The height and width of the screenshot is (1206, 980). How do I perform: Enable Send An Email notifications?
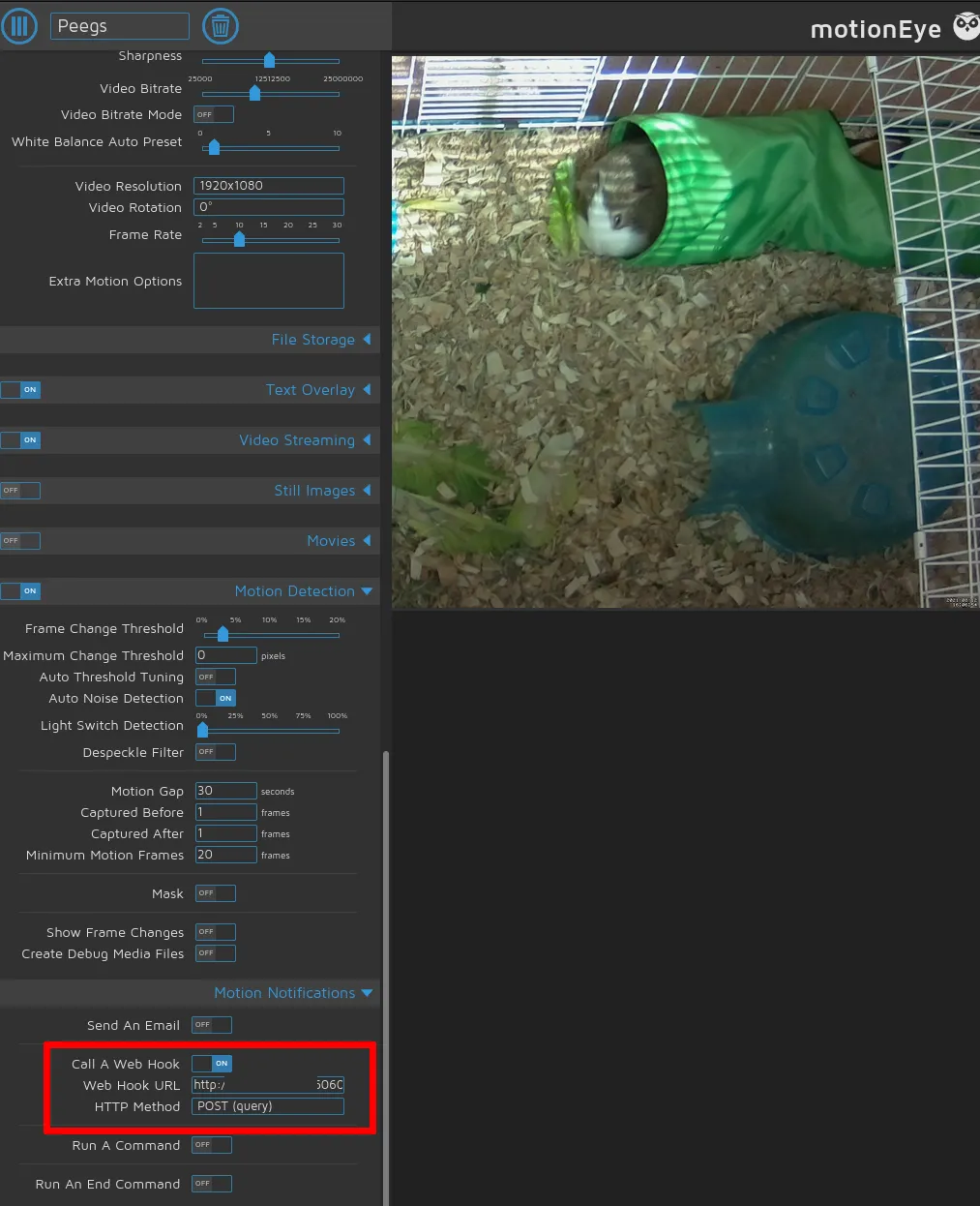[x=211, y=1024]
